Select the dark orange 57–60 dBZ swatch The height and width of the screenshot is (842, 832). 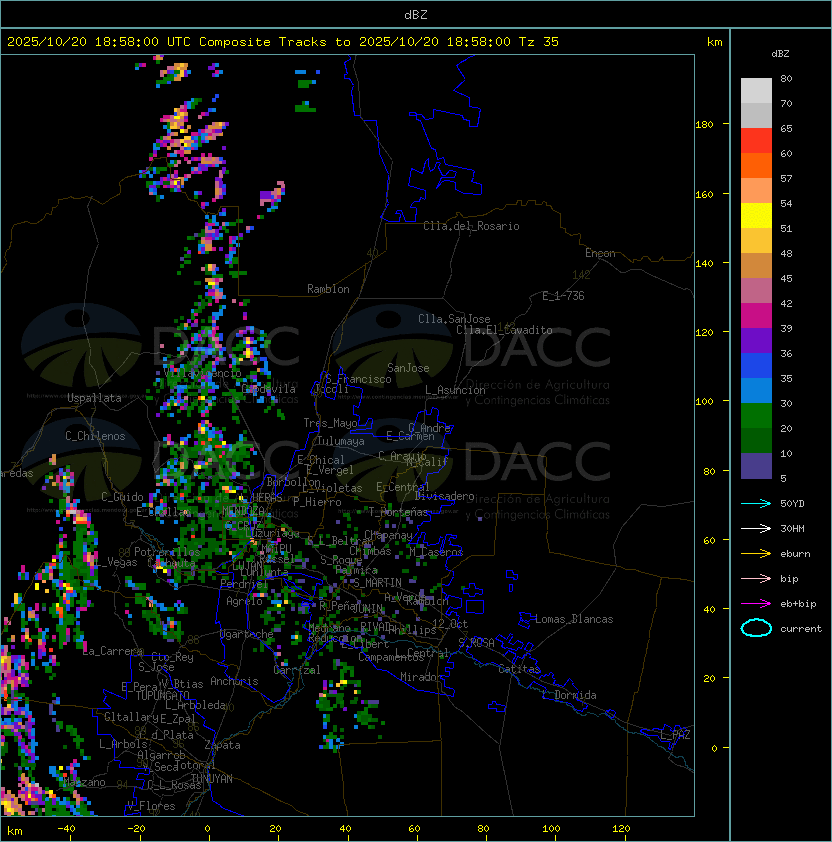tap(756, 165)
